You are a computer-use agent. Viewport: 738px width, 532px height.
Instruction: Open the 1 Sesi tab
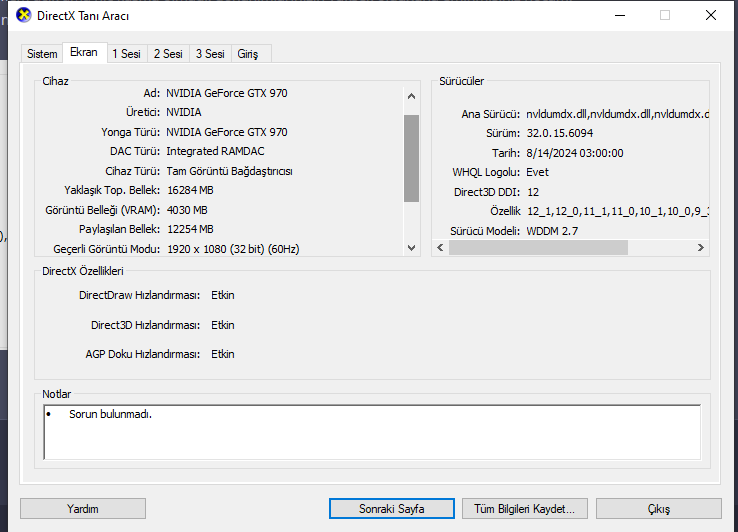pyautogui.click(x=127, y=54)
